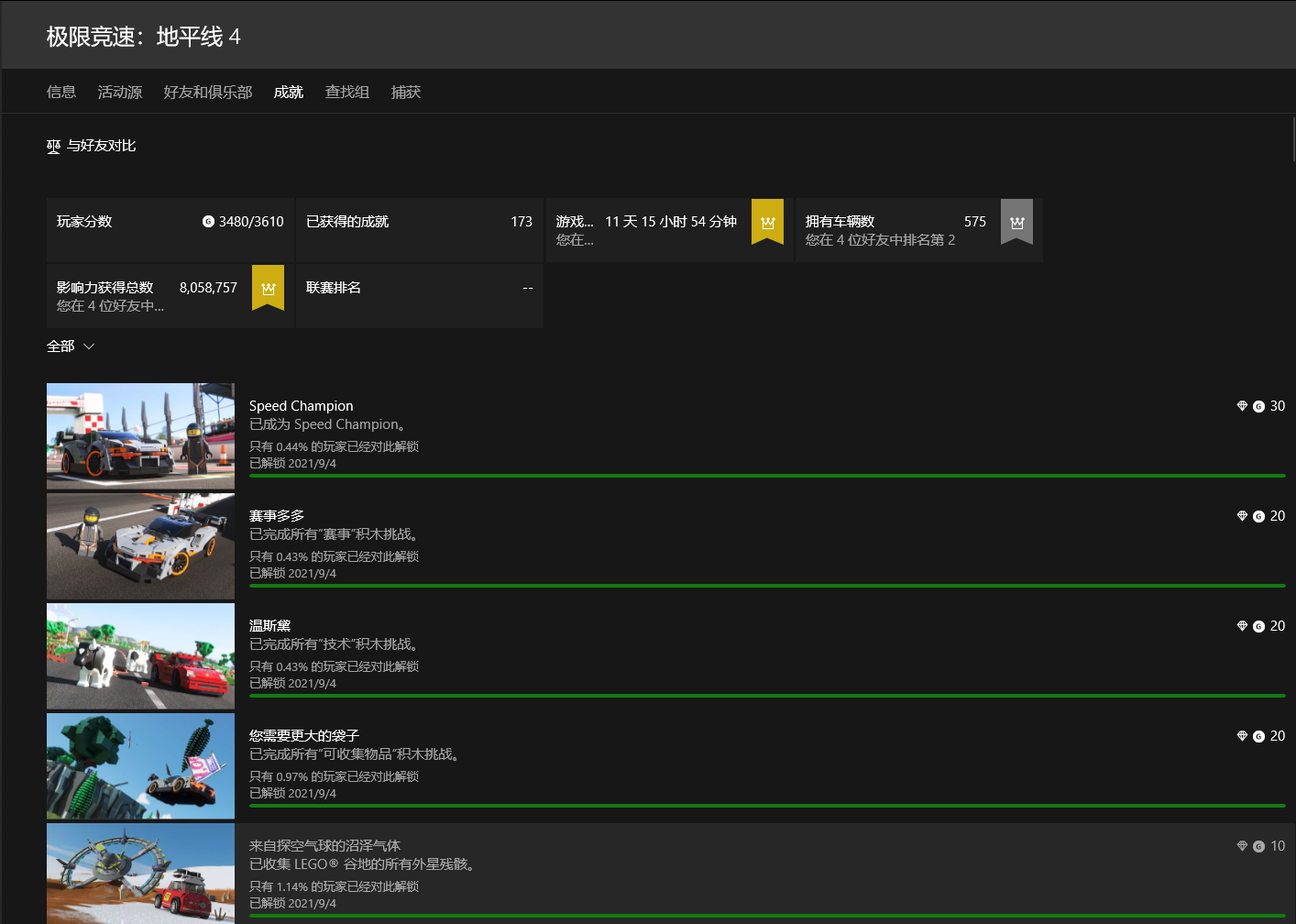The width and height of the screenshot is (1296, 924).
Task: Go to the 捕获 tab
Action: point(406,92)
